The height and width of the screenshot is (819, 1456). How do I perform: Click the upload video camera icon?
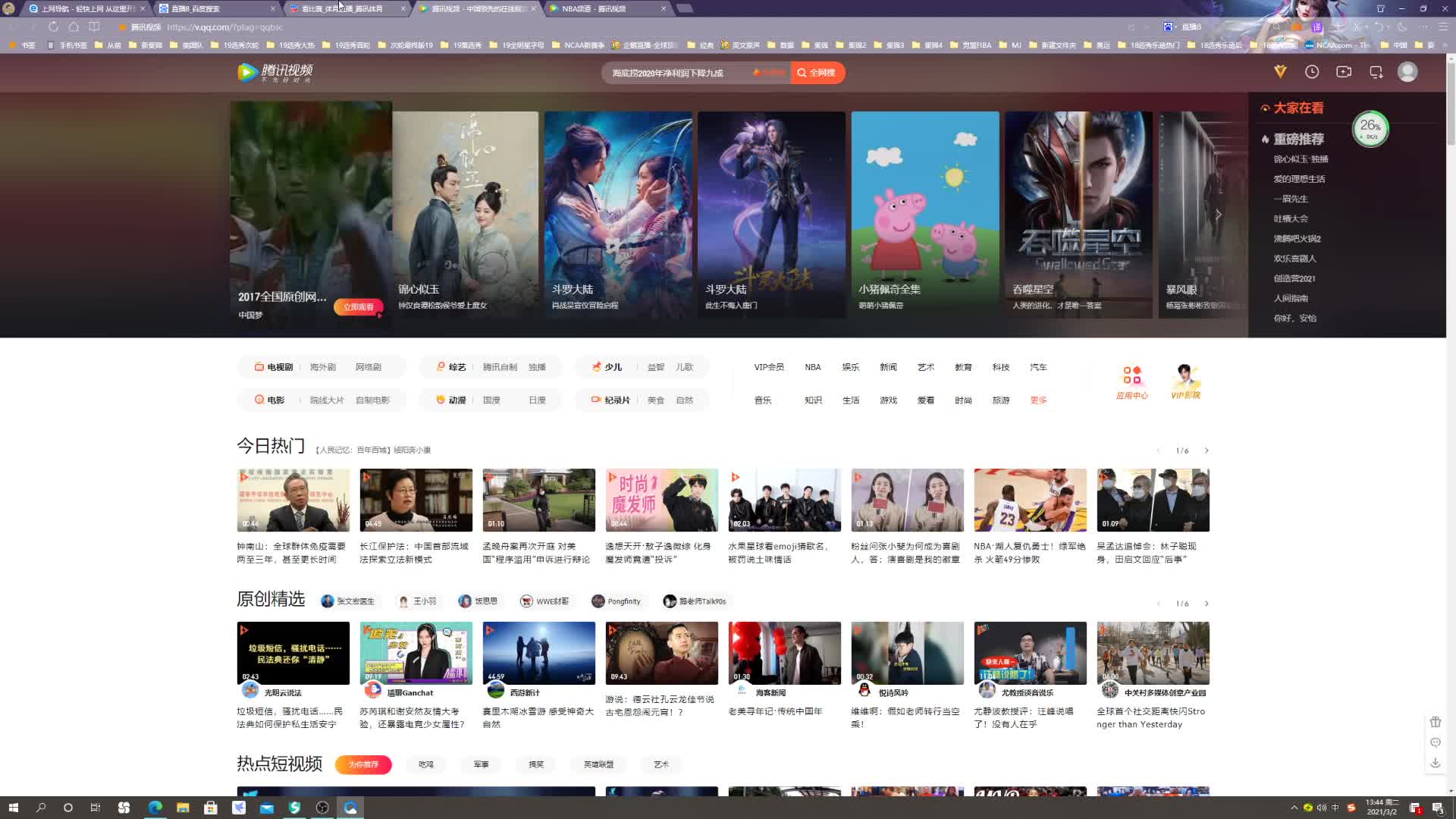tap(1344, 71)
